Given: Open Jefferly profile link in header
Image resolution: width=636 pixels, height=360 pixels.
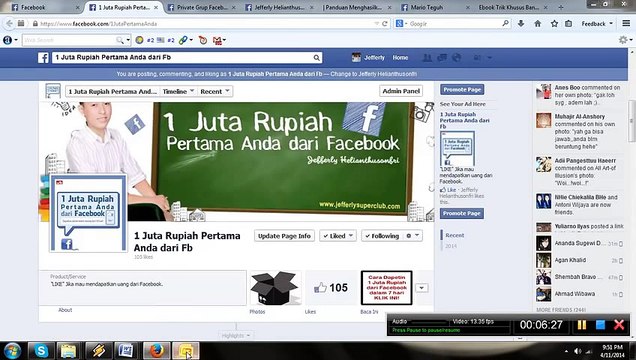Looking at the screenshot, I should point(368,58).
